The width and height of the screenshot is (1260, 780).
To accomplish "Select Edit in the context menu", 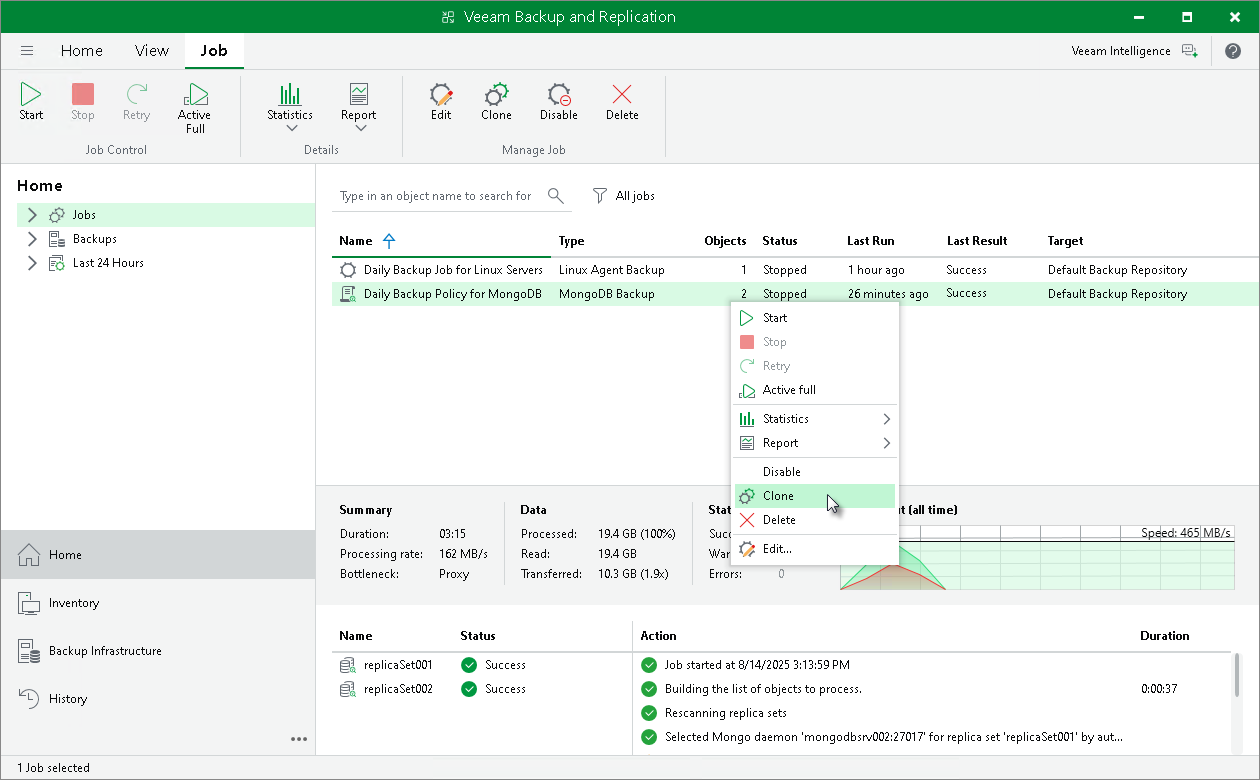I will [779, 548].
